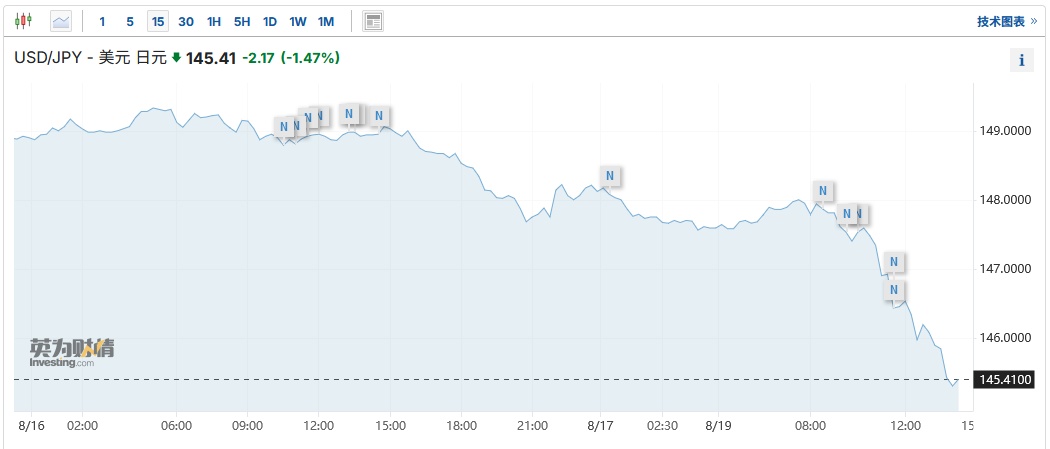This screenshot has width=1050, height=449.
Task: Open the lowest news marker near 12:00
Action: 895,290
